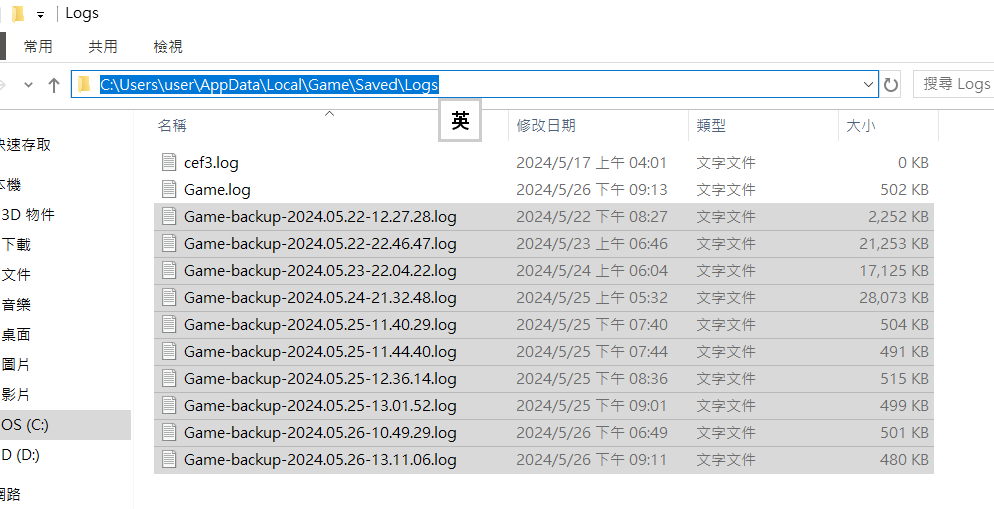Viewport: 994px width, 509px height.
Task: Click icon of Game-backup-2024.05.22-22.46.47.log
Action: click(169, 243)
